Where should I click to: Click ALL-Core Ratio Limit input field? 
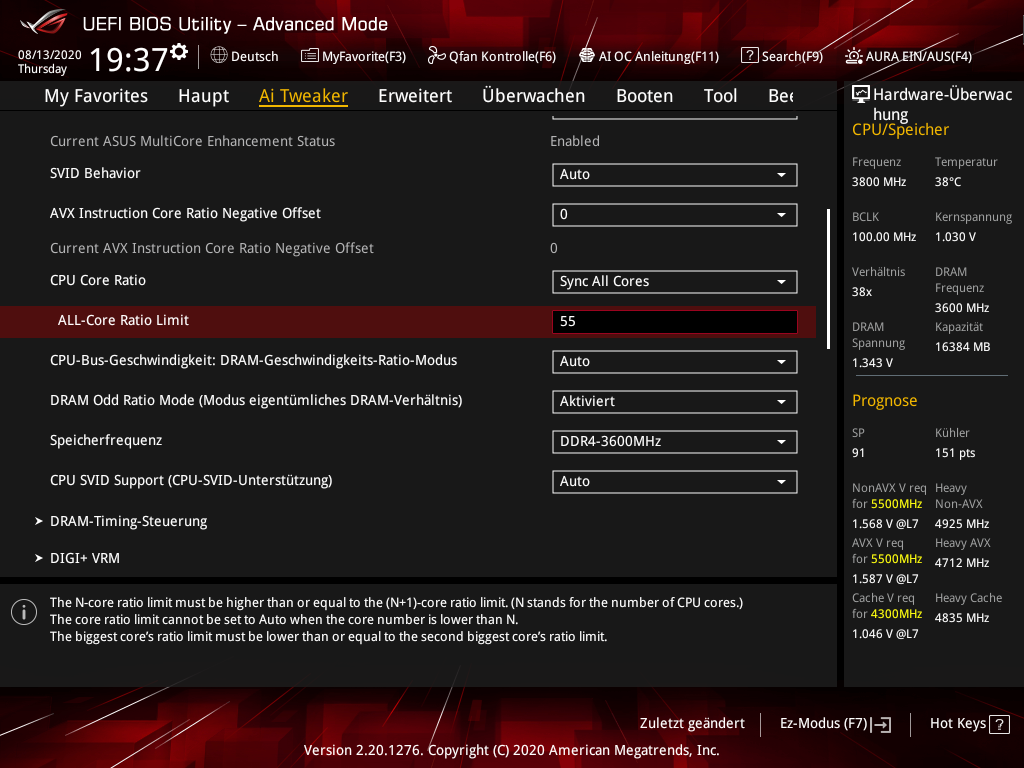tap(675, 321)
